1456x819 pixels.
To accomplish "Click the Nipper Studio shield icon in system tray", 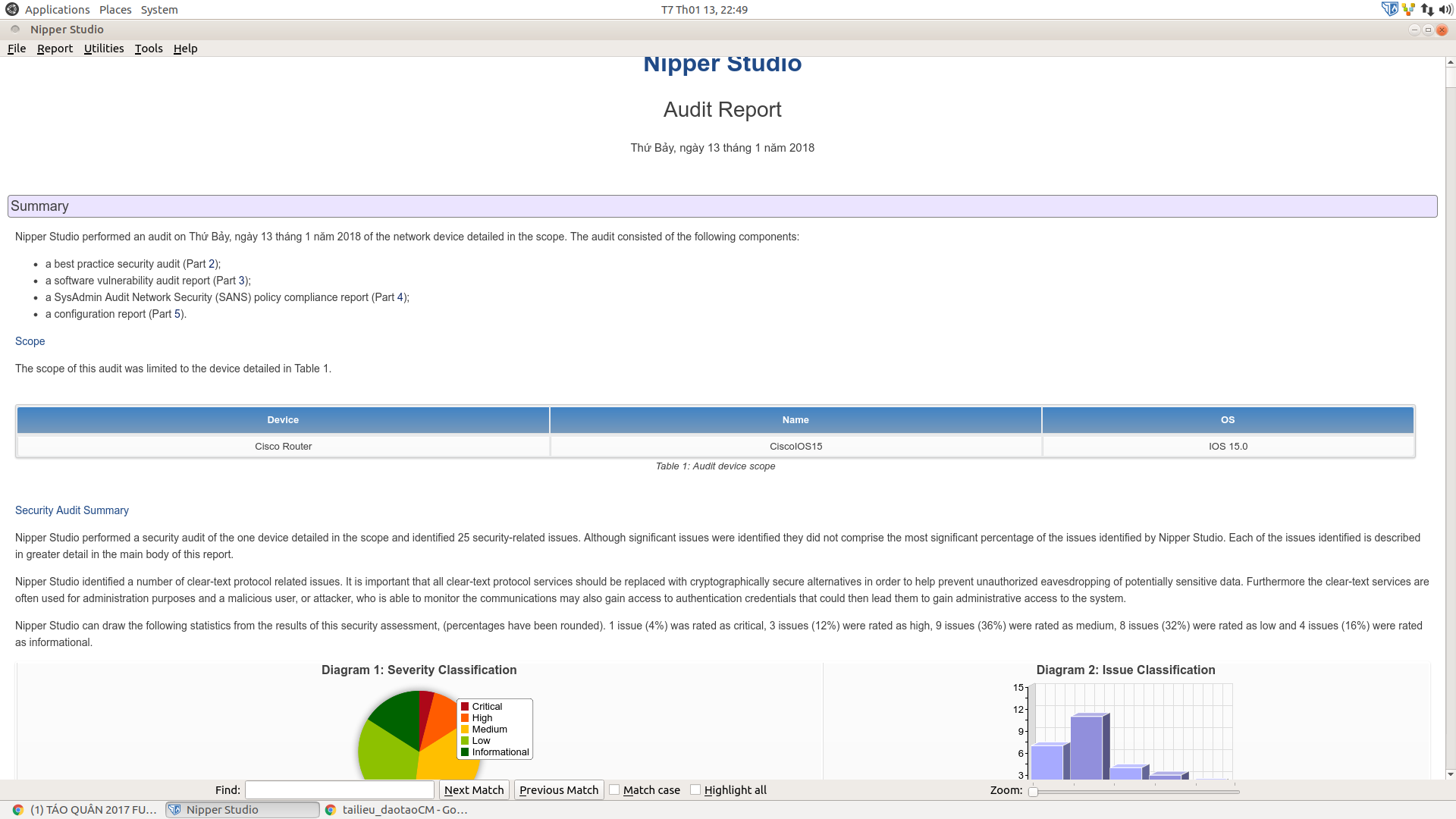I will (x=1390, y=8).
